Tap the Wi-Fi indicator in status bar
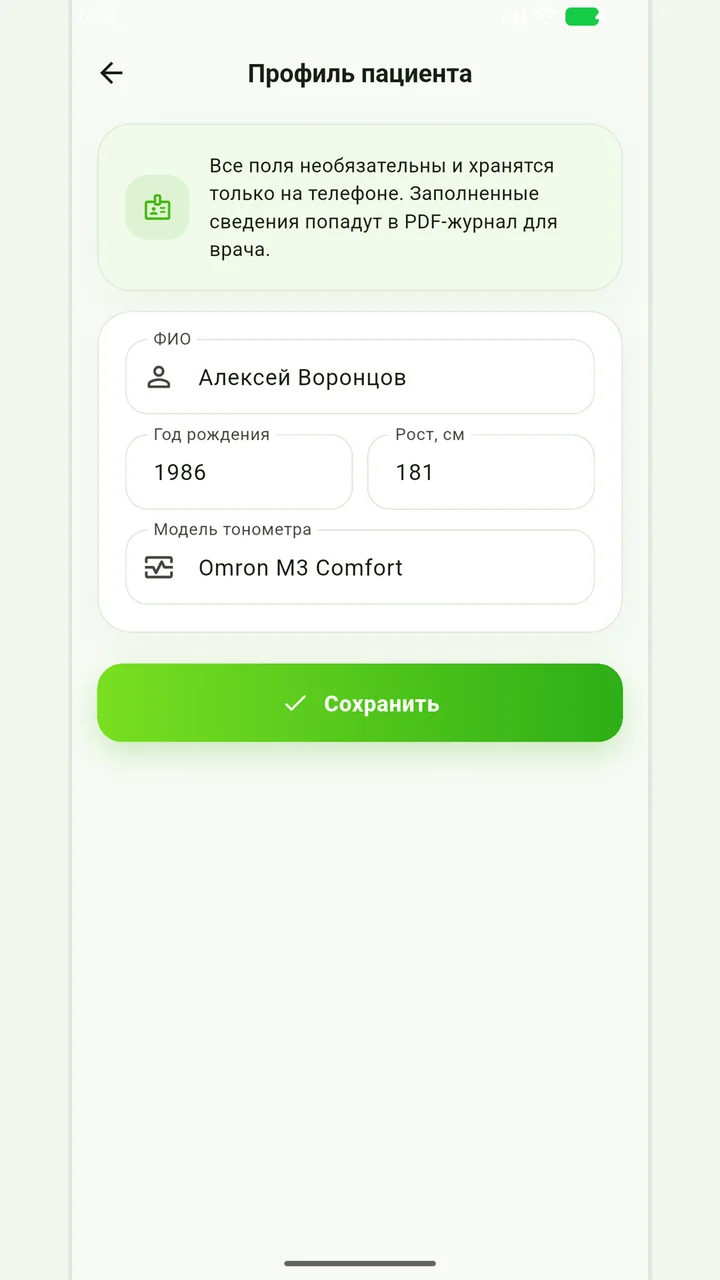Screen dimensions: 720x1280 pyautogui.click(x=545, y=16)
